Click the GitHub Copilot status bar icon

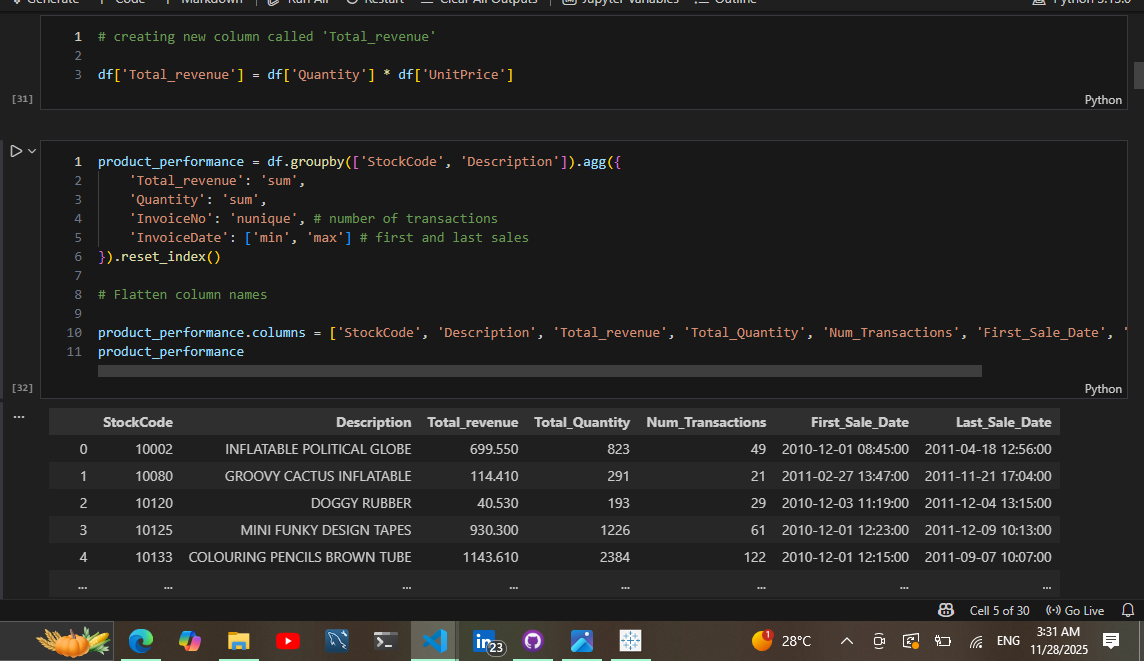945,610
